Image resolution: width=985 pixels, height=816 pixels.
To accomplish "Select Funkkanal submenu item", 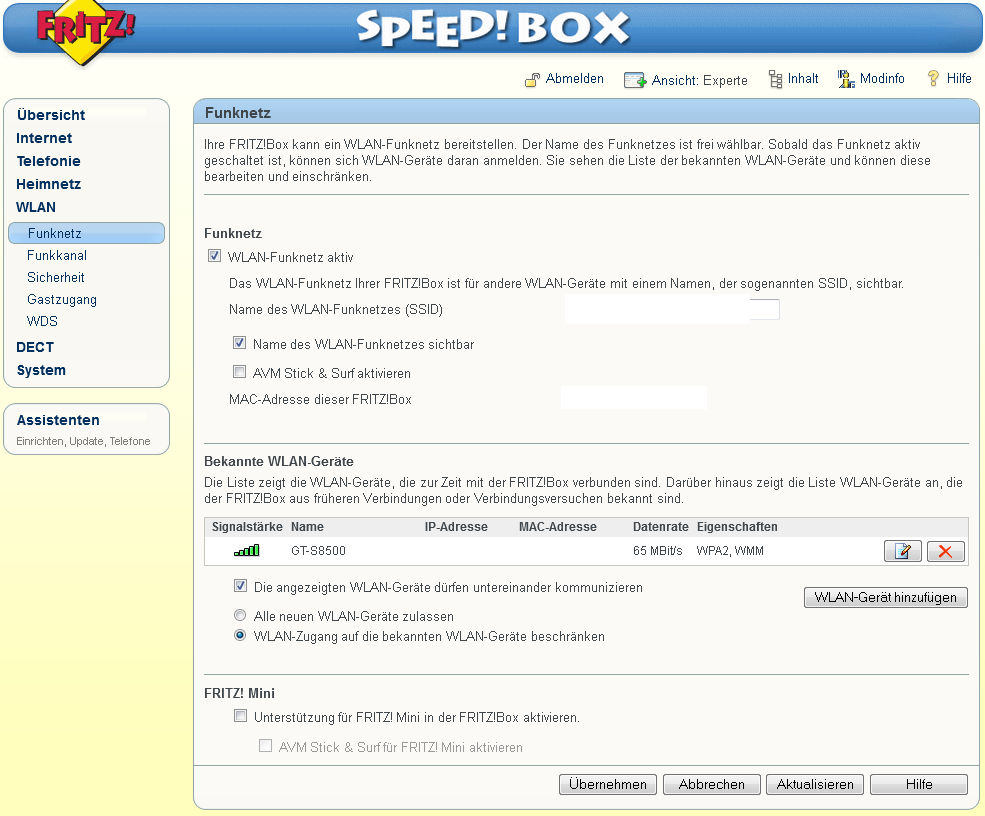I will coord(57,256).
